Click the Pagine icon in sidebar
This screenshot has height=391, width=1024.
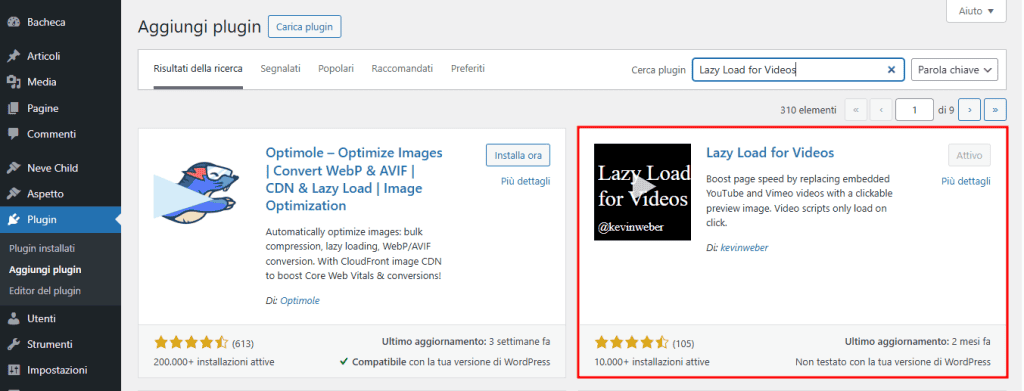point(13,108)
